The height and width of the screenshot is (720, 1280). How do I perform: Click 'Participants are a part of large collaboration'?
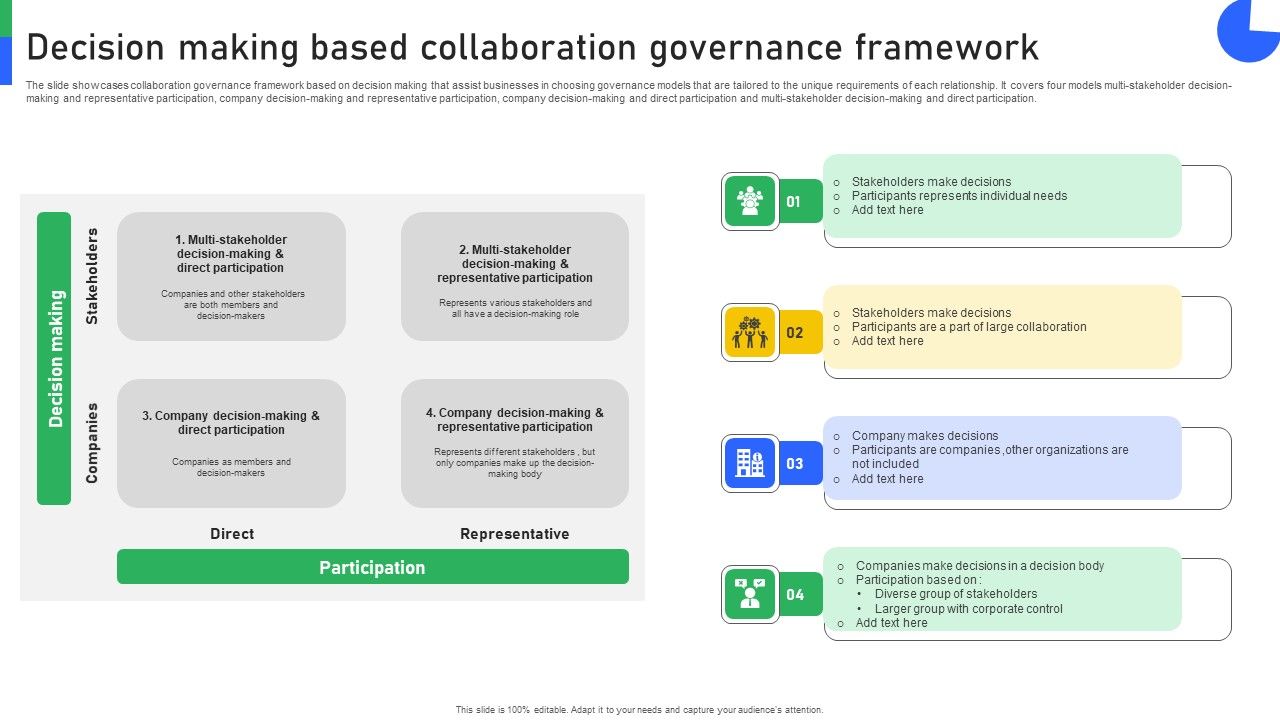click(969, 327)
